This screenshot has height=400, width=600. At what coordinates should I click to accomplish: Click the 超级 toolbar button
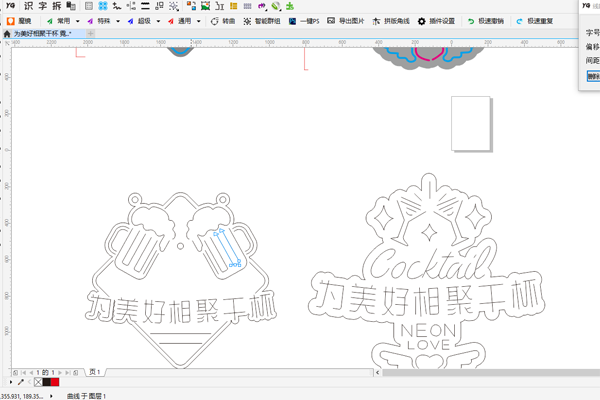139,21
